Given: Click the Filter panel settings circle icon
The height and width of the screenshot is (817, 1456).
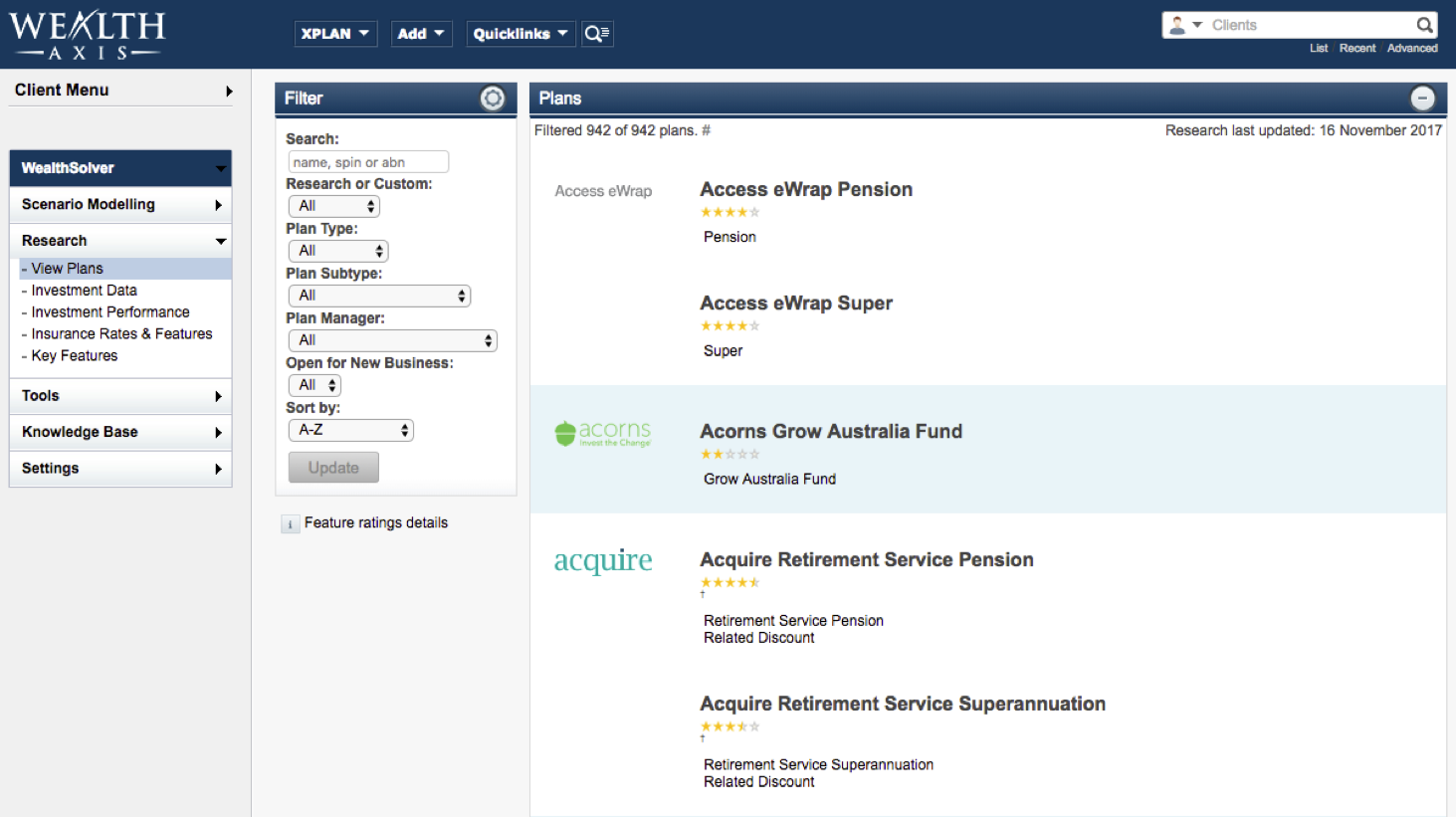Looking at the screenshot, I should click(x=493, y=98).
